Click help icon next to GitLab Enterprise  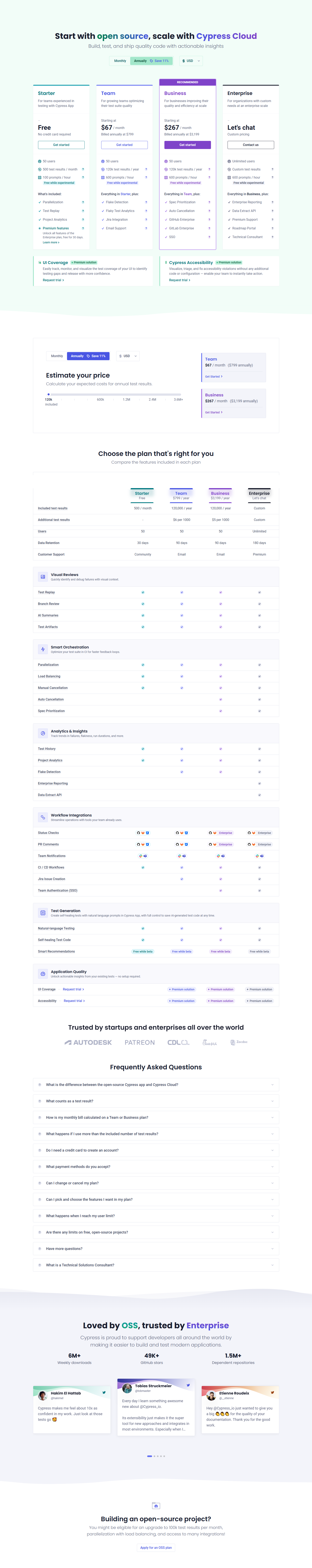tap(209, 228)
